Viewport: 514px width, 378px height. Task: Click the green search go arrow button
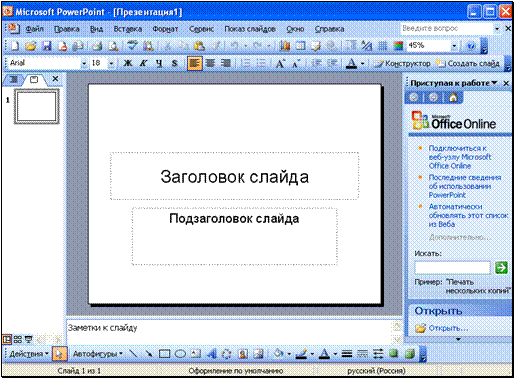tap(501, 267)
